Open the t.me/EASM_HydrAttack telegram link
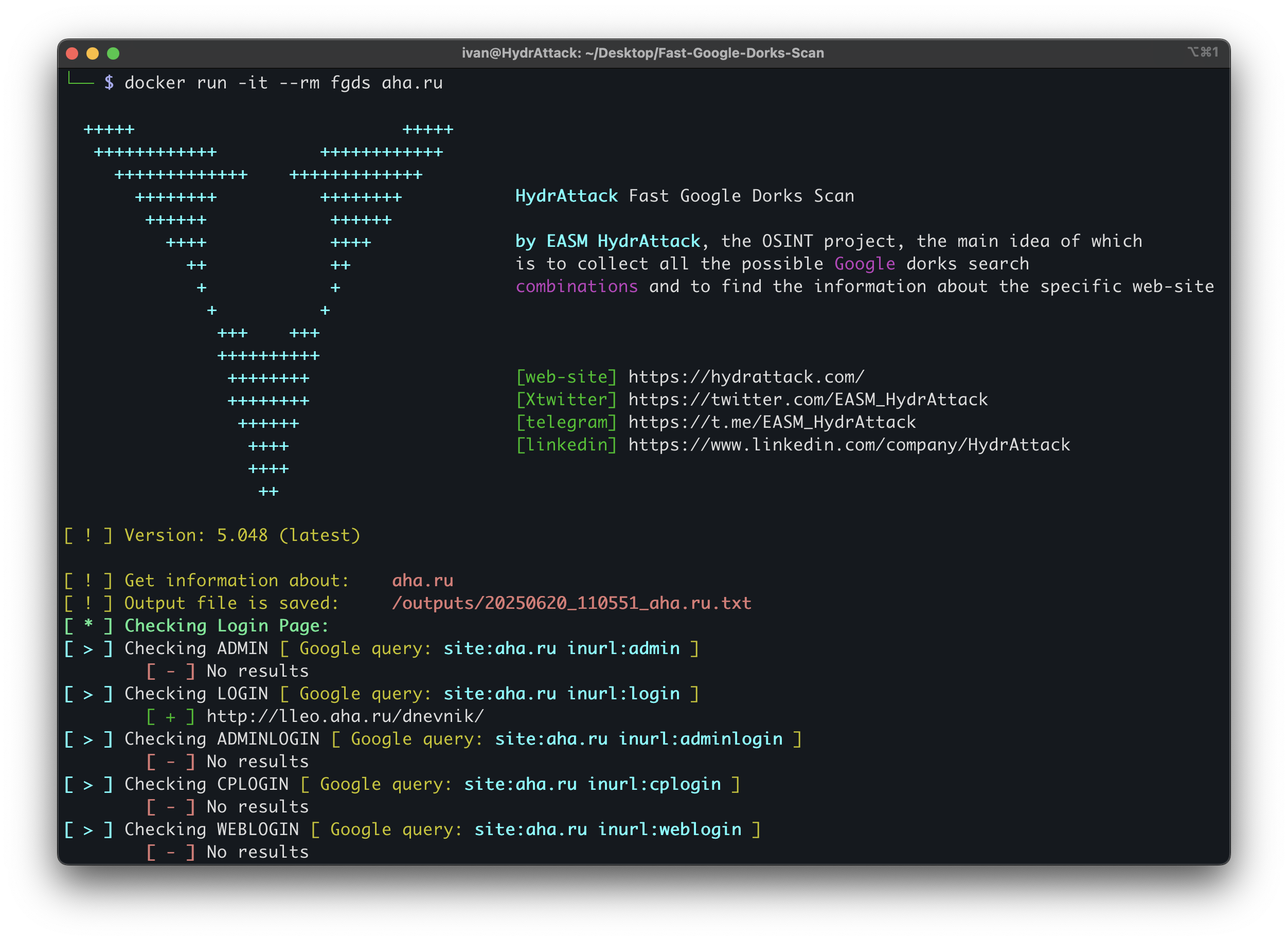 [x=772, y=423]
